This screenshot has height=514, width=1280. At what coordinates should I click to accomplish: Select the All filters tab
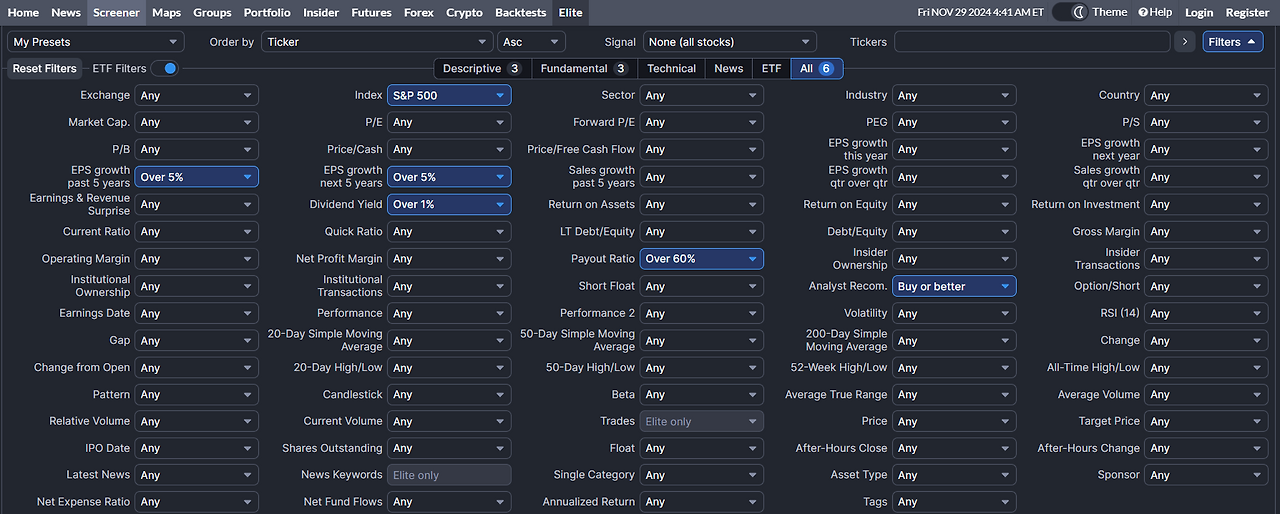pos(817,68)
